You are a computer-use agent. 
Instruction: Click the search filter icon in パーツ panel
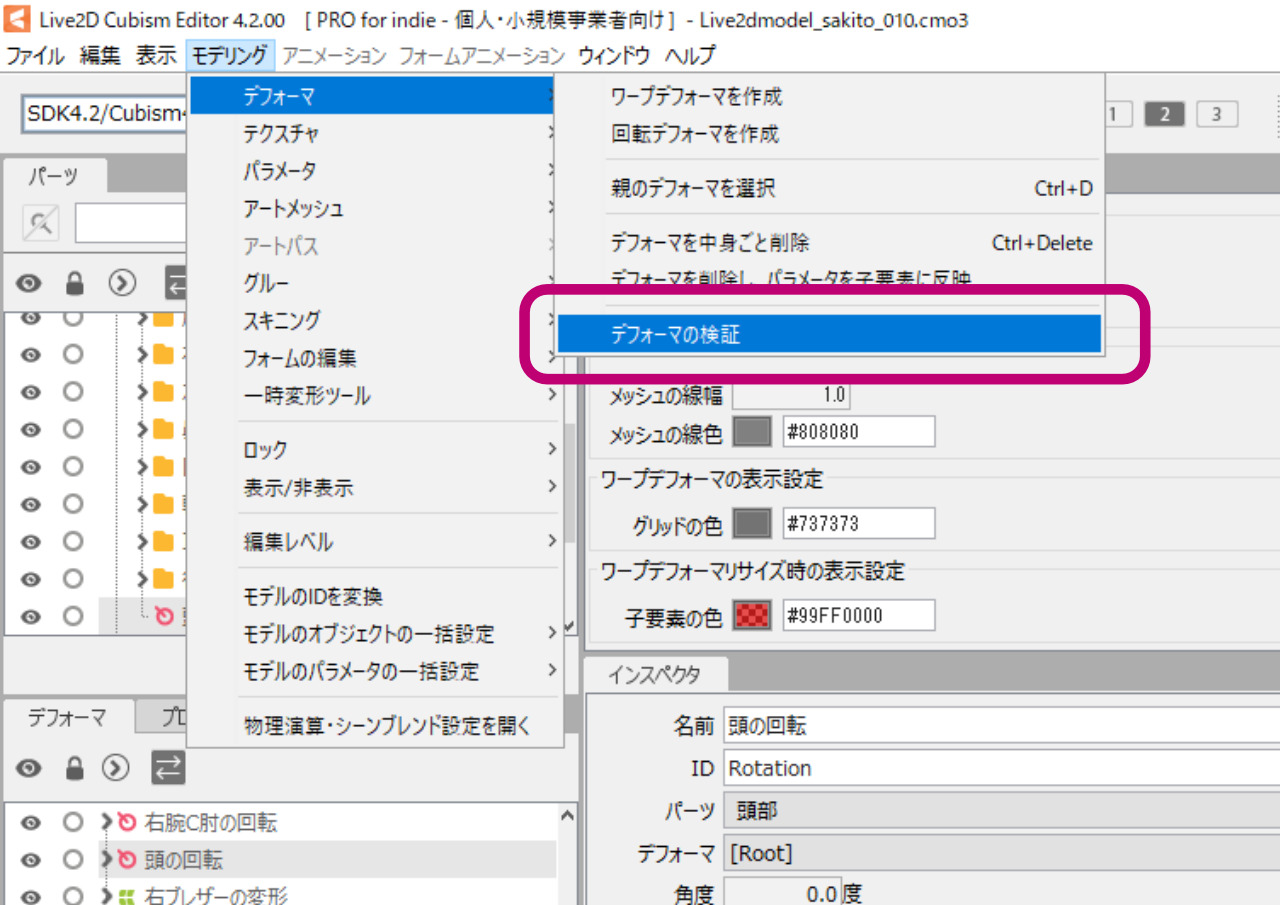point(40,224)
